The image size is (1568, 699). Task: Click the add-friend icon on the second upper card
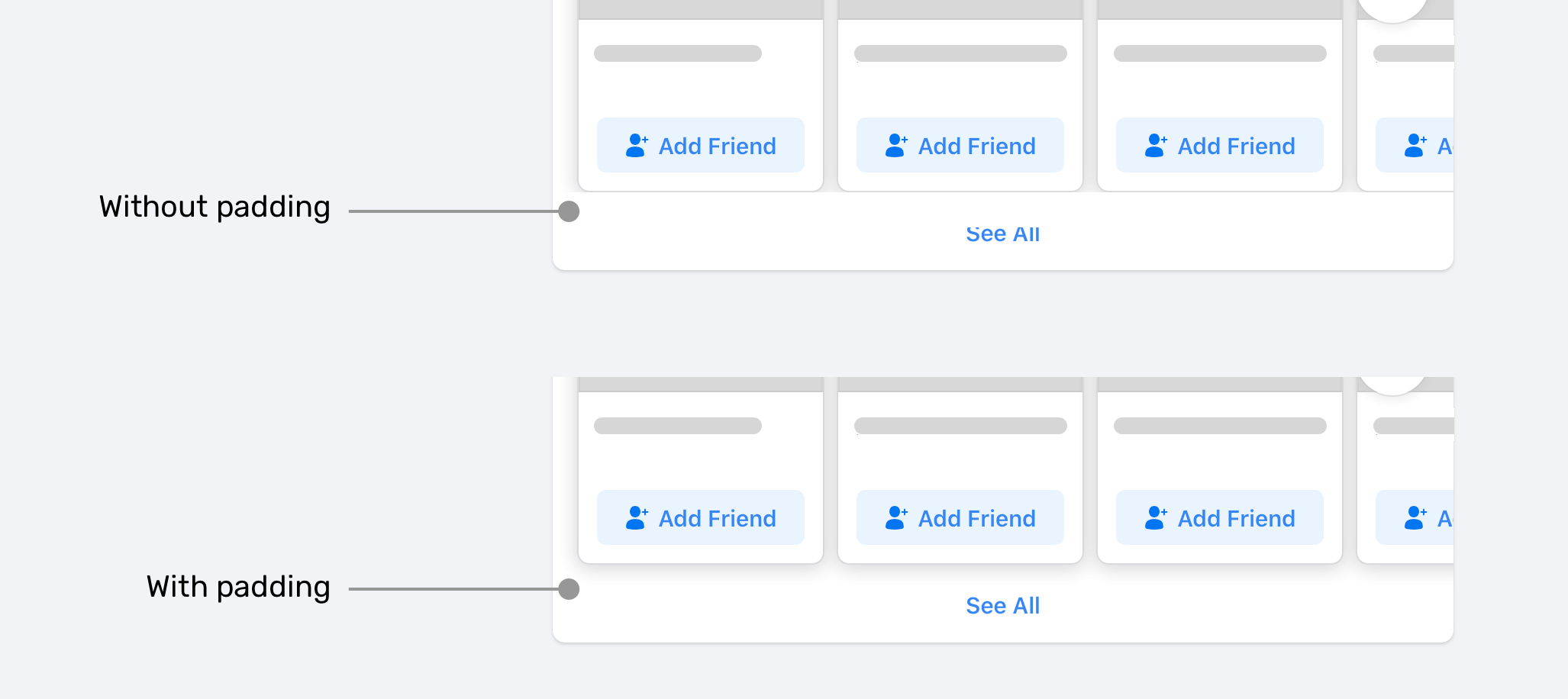[896, 145]
